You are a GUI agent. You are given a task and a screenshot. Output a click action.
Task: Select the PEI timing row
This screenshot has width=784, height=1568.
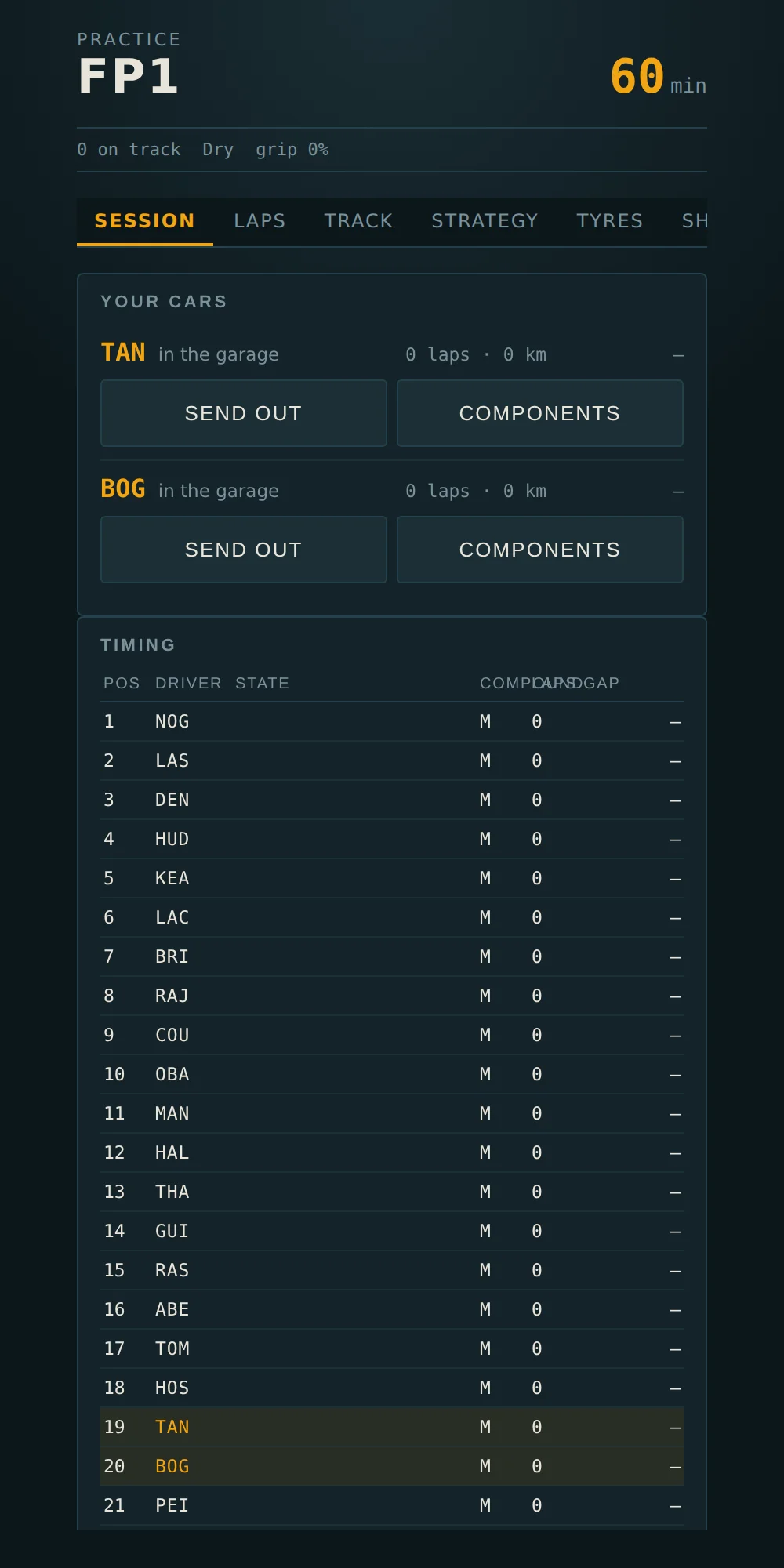[x=392, y=1505]
